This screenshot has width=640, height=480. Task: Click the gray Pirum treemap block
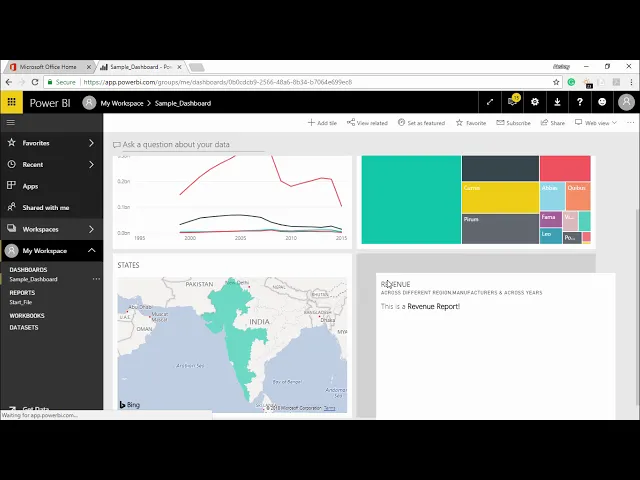click(500, 229)
